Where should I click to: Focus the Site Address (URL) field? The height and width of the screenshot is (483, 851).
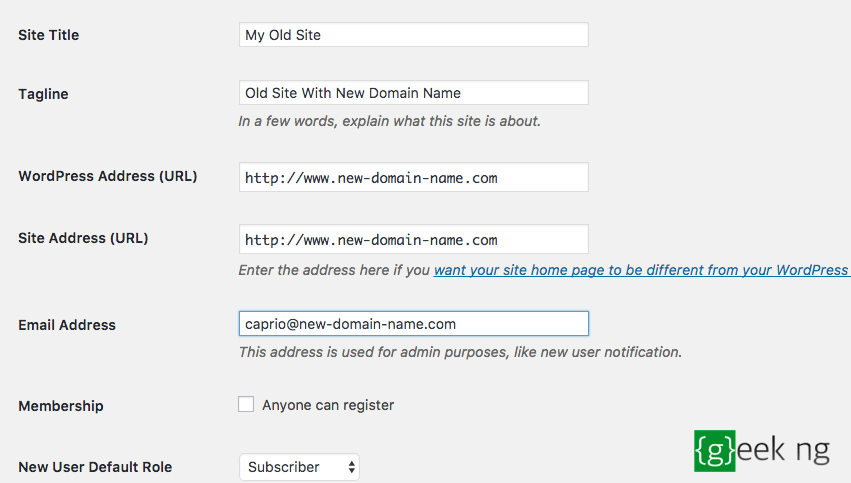[414, 239]
